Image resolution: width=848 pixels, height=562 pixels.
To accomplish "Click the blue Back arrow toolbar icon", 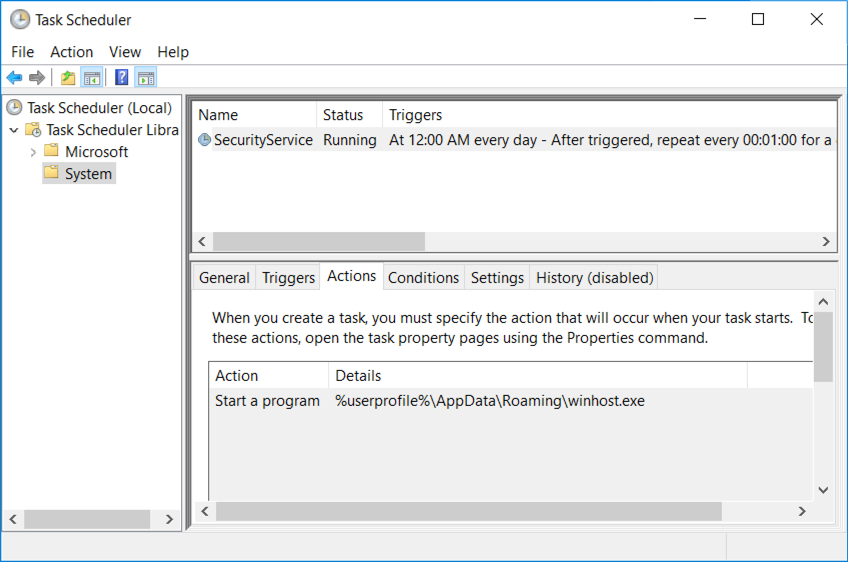I will tap(15, 78).
